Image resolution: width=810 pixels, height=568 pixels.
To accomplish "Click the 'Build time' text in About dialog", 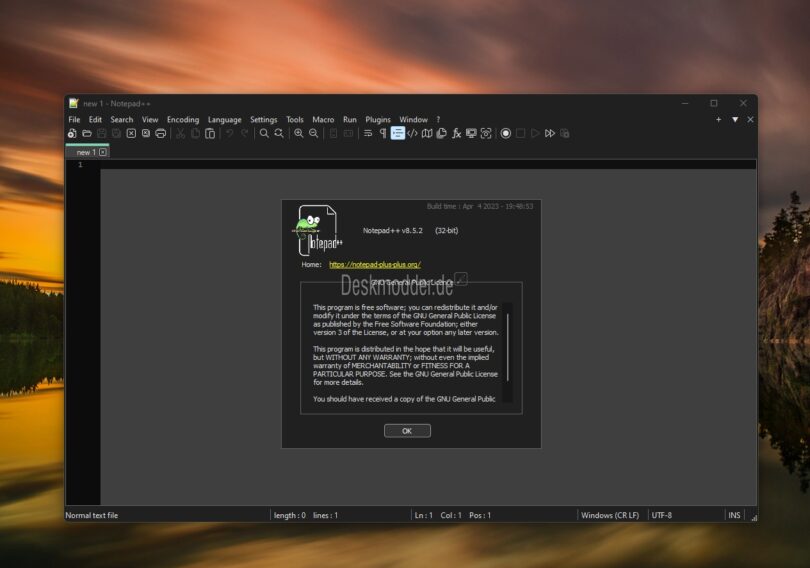I will (x=480, y=206).
